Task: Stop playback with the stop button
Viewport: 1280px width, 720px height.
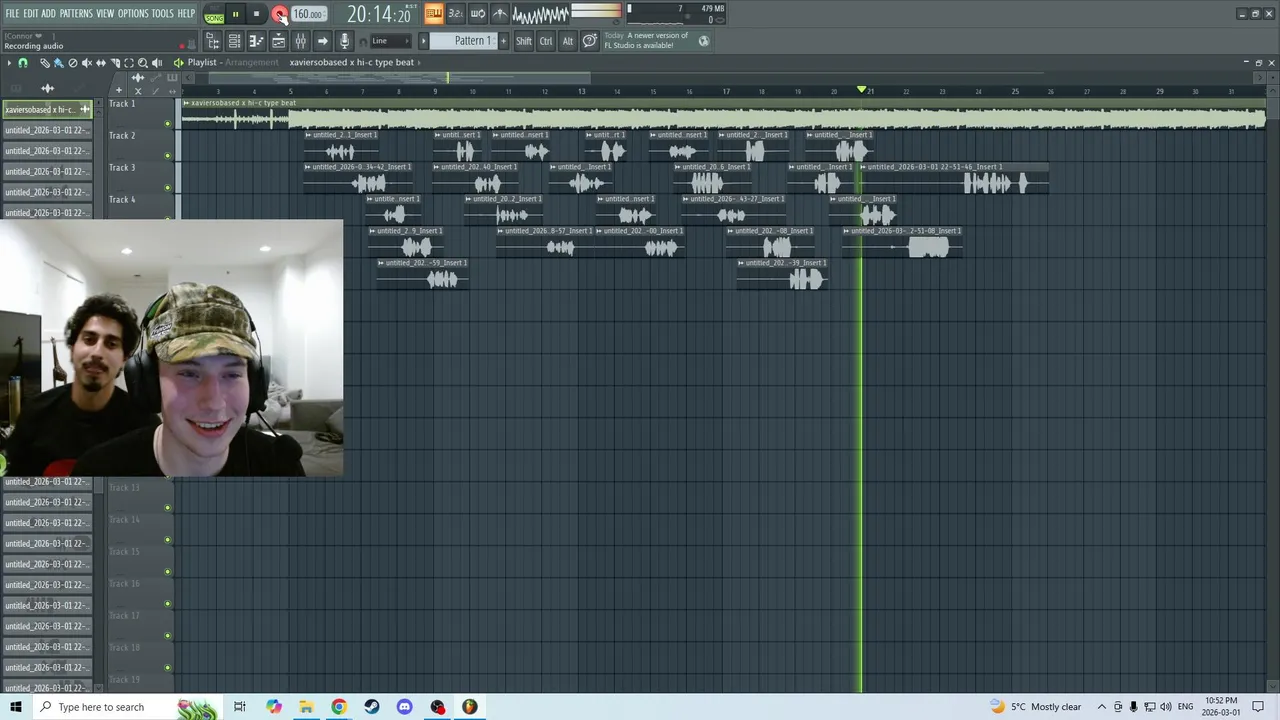Action: point(256,14)
